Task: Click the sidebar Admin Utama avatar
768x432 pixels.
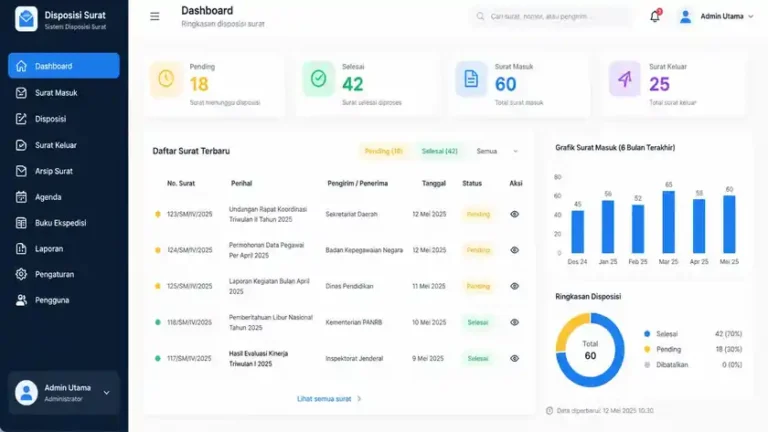Action: pyautogui.click(x=26, y=393)
